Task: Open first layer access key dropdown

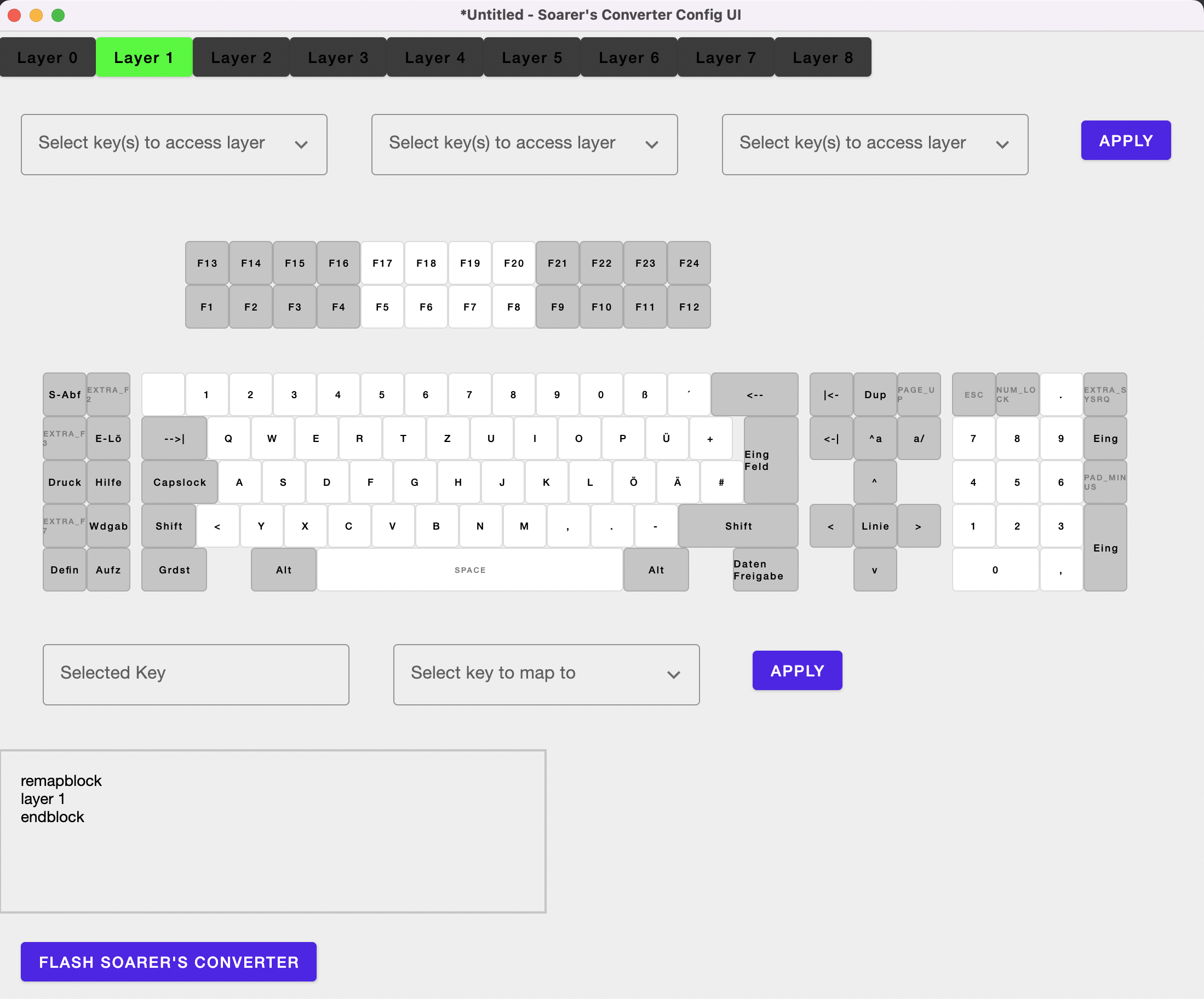Action: 174,144
